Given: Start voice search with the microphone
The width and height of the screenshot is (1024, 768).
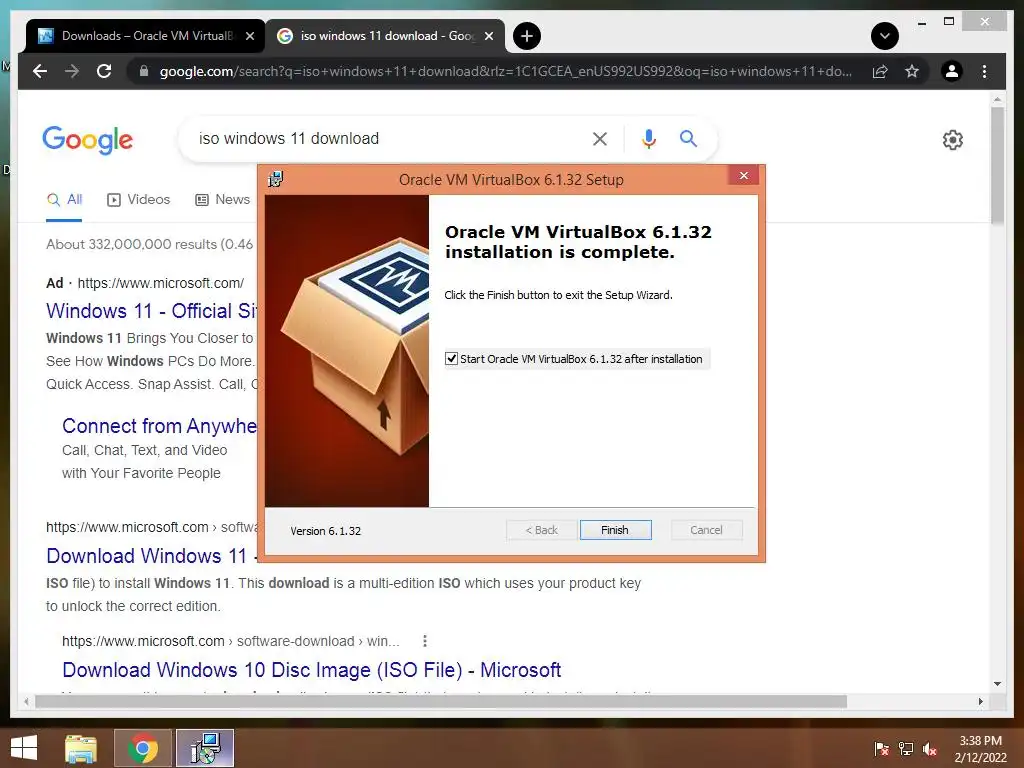Looking at the screenshot, I should tap(648, 138).
